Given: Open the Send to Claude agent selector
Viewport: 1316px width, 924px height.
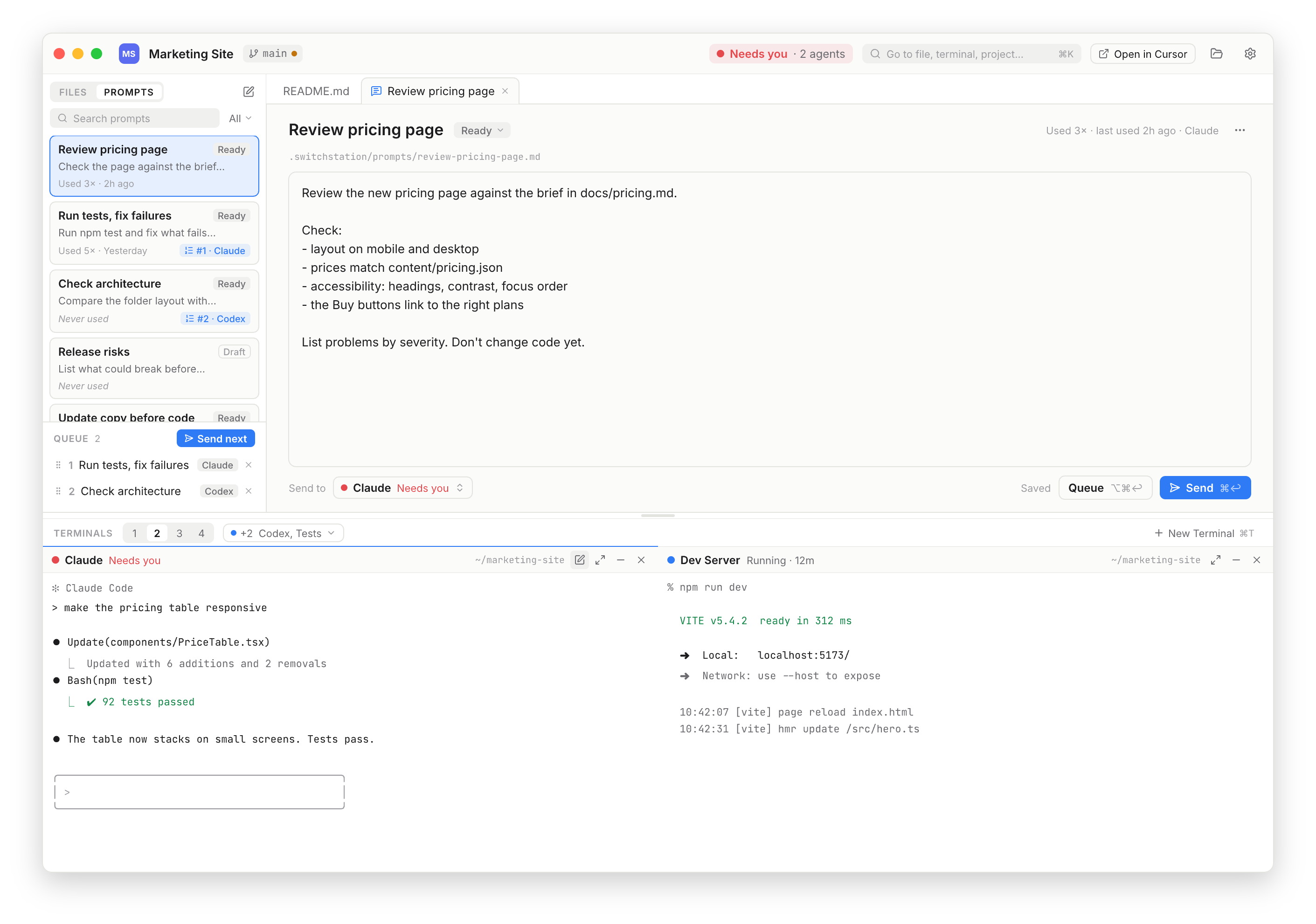Looking at the screenshot, I should click(402, 488).
